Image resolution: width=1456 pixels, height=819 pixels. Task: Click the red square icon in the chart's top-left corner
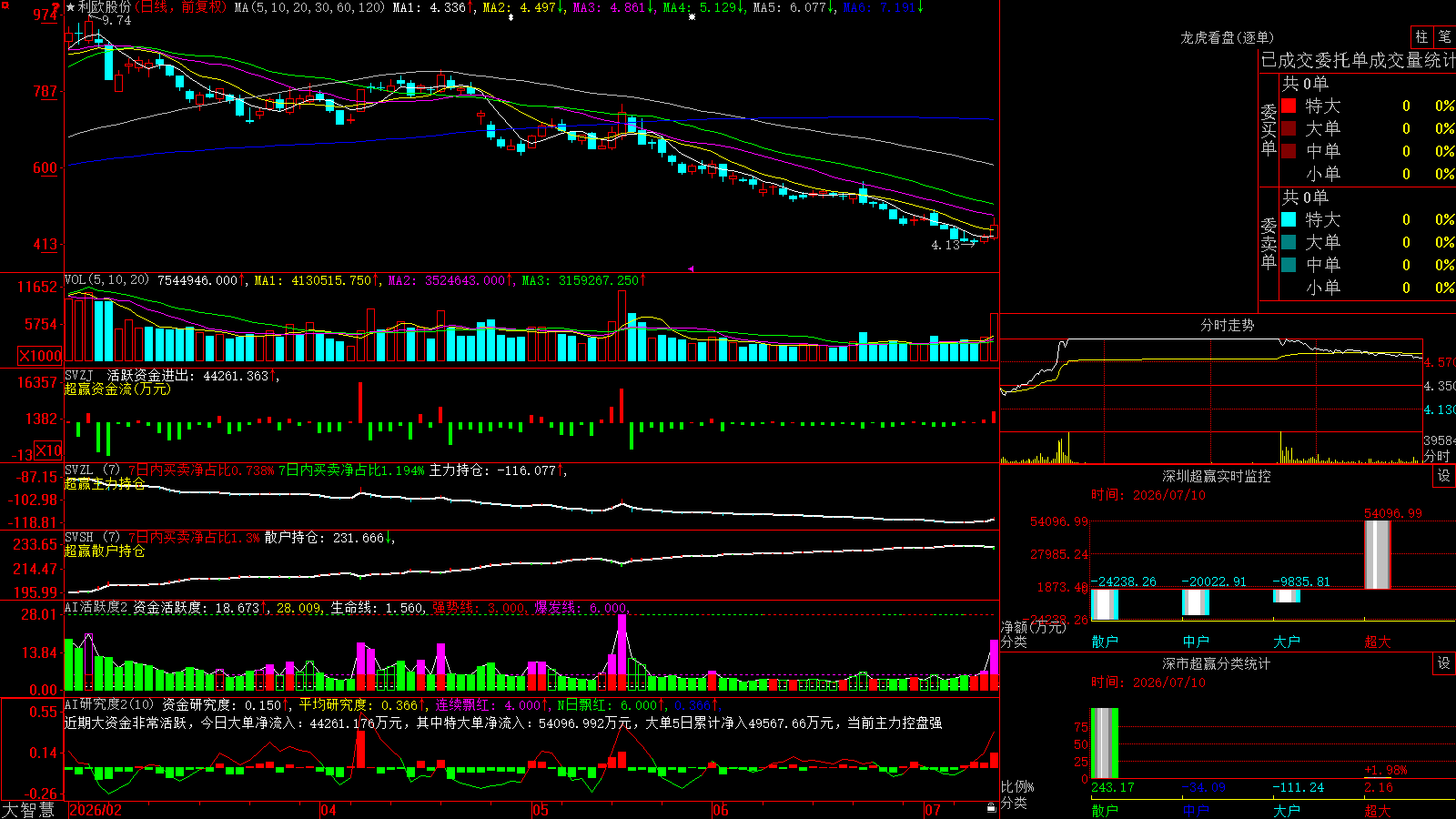point(4,4)
